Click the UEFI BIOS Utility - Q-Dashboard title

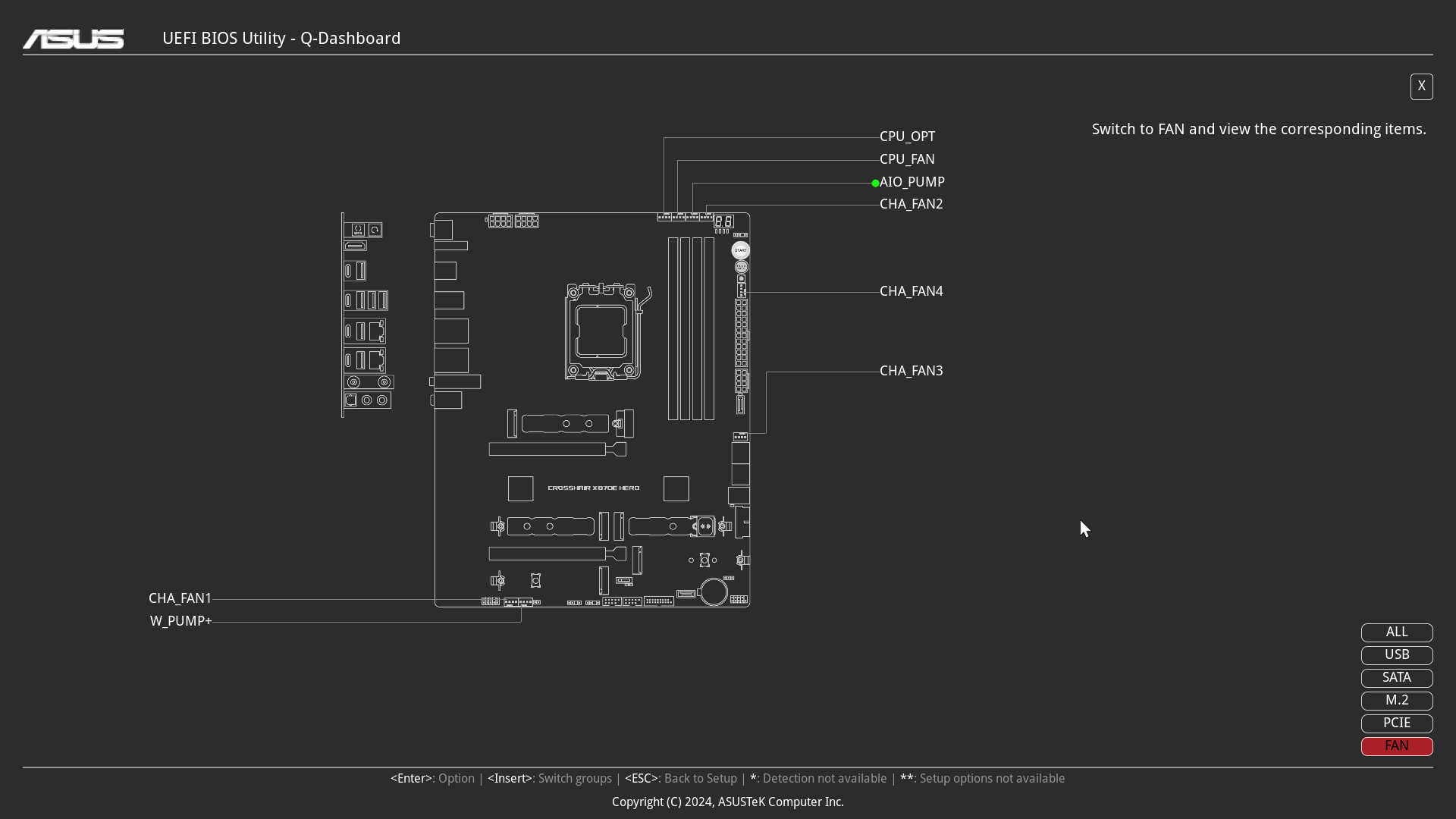pos(281,39)
